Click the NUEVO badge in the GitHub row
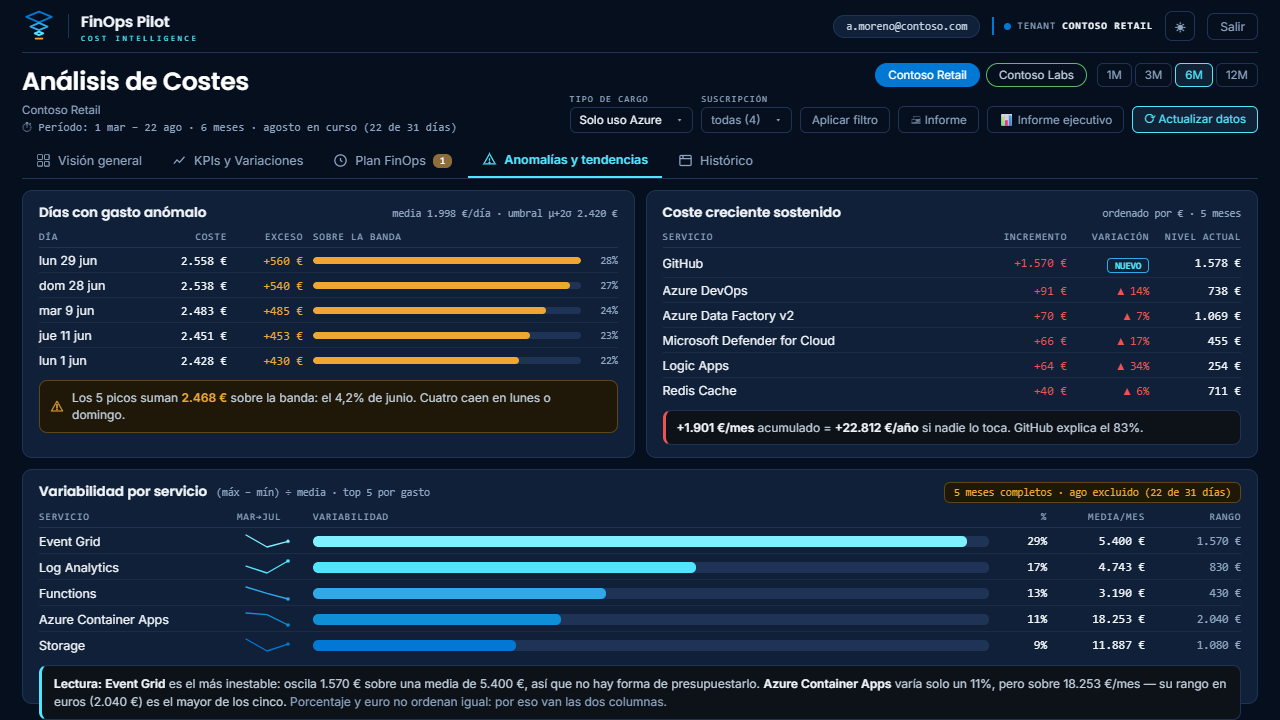 click(1128, 266)
